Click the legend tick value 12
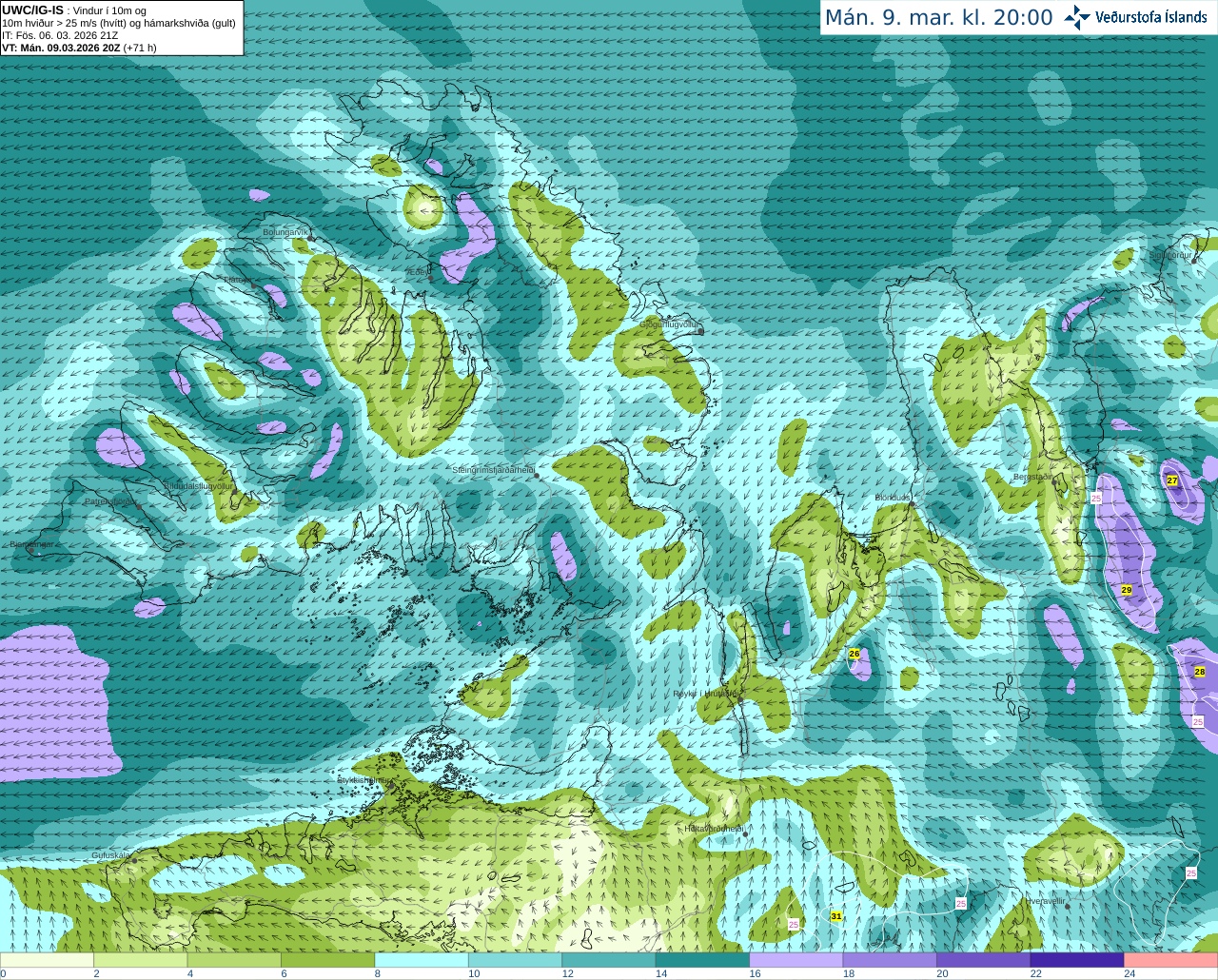Viewport: 1218px width, 980px height. tap(567, 973)
